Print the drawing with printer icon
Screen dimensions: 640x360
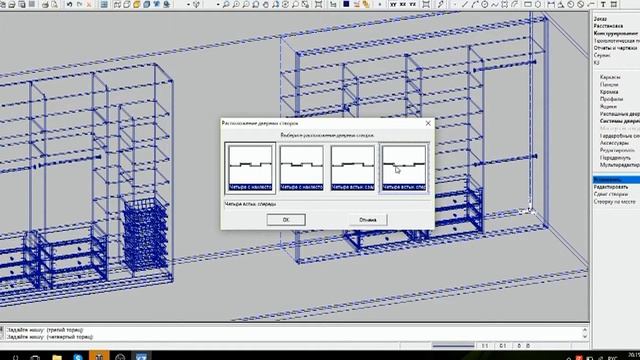tap(45, 4)
